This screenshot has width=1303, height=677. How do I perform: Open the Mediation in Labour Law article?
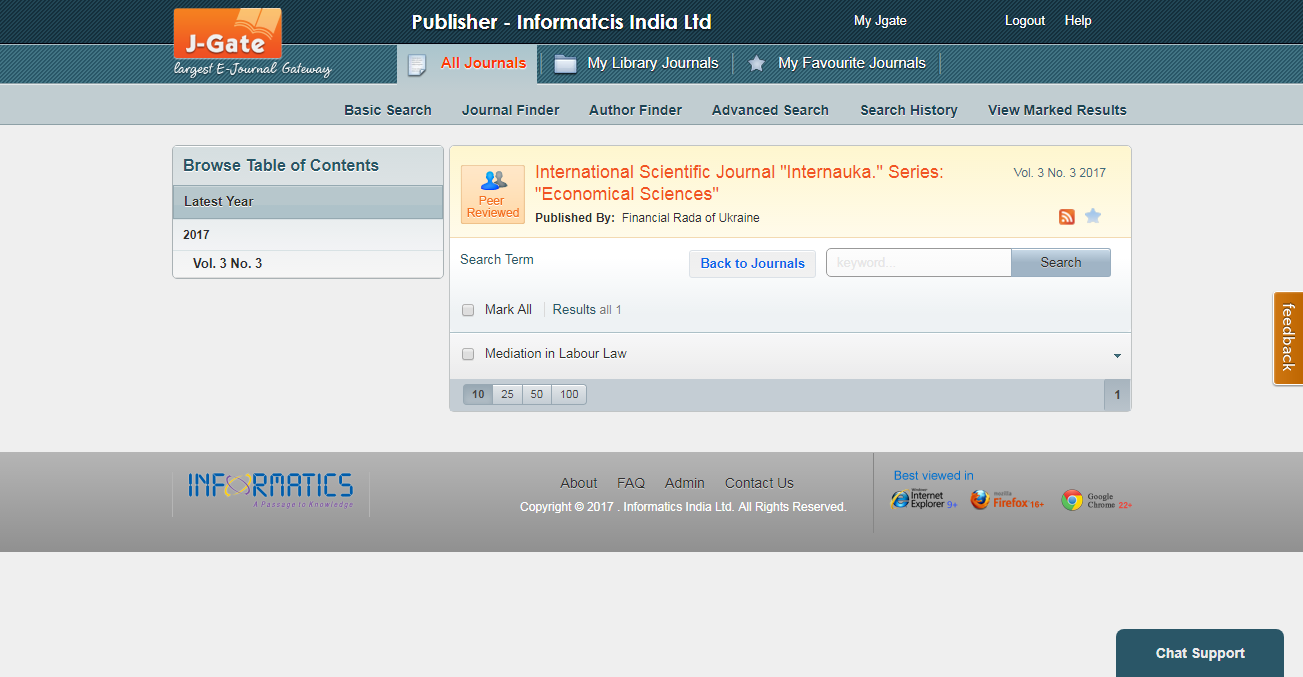point(556,353)
